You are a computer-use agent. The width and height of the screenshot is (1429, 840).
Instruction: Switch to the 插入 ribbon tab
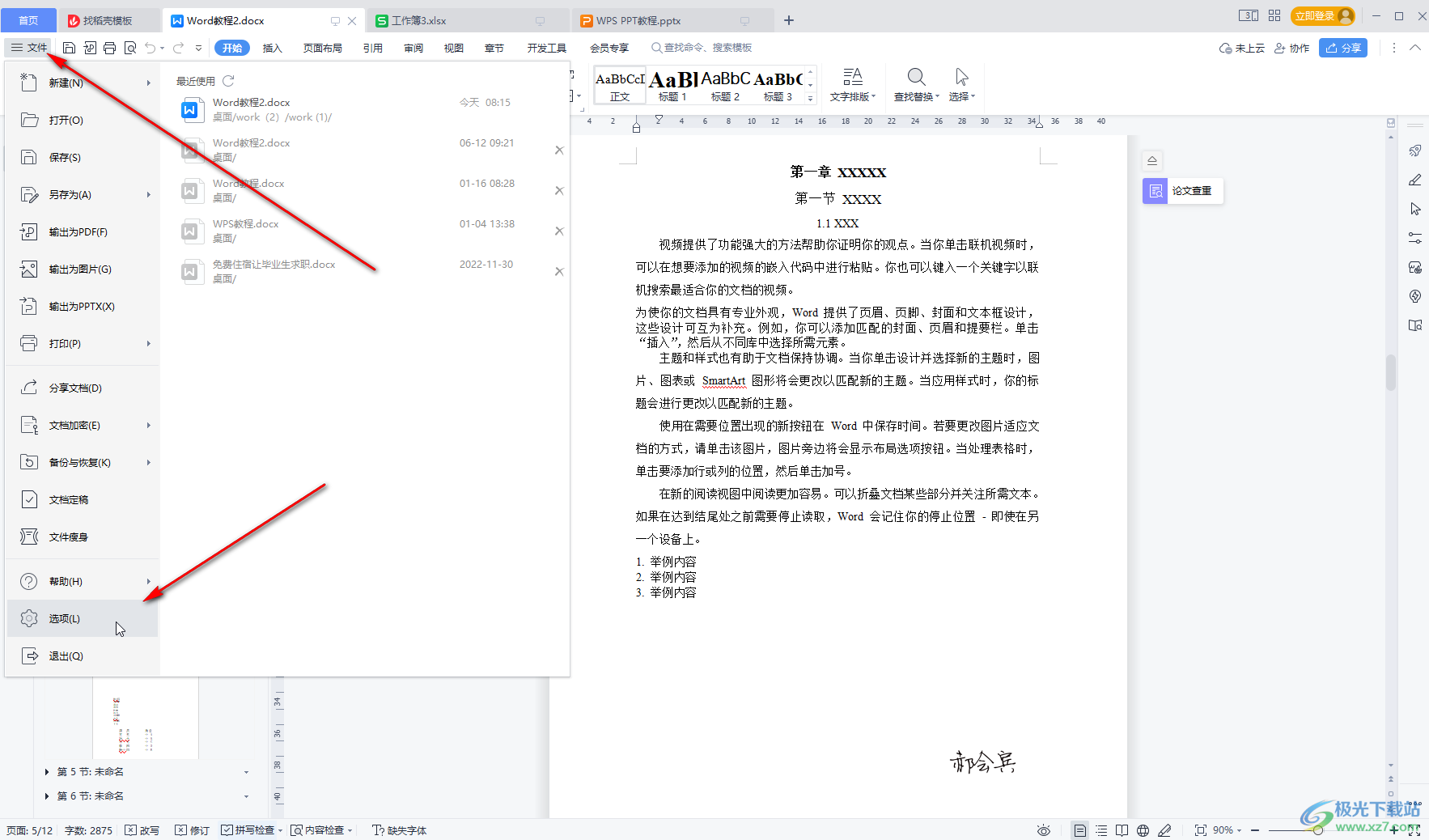272,49
